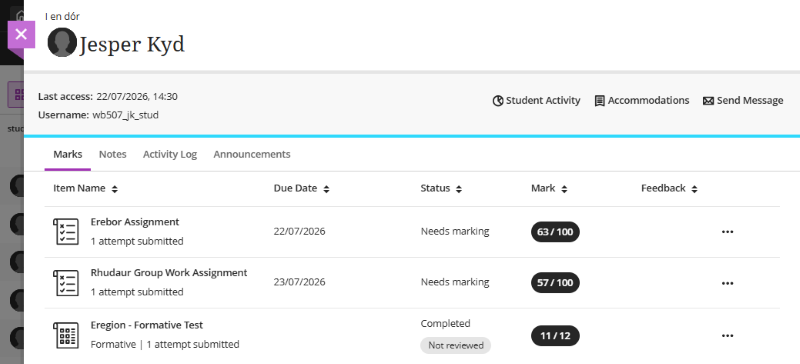The width and height of the screenshot is (800, 364).
Task: Sort by Mark column arrows
Action: click(564, 189)
